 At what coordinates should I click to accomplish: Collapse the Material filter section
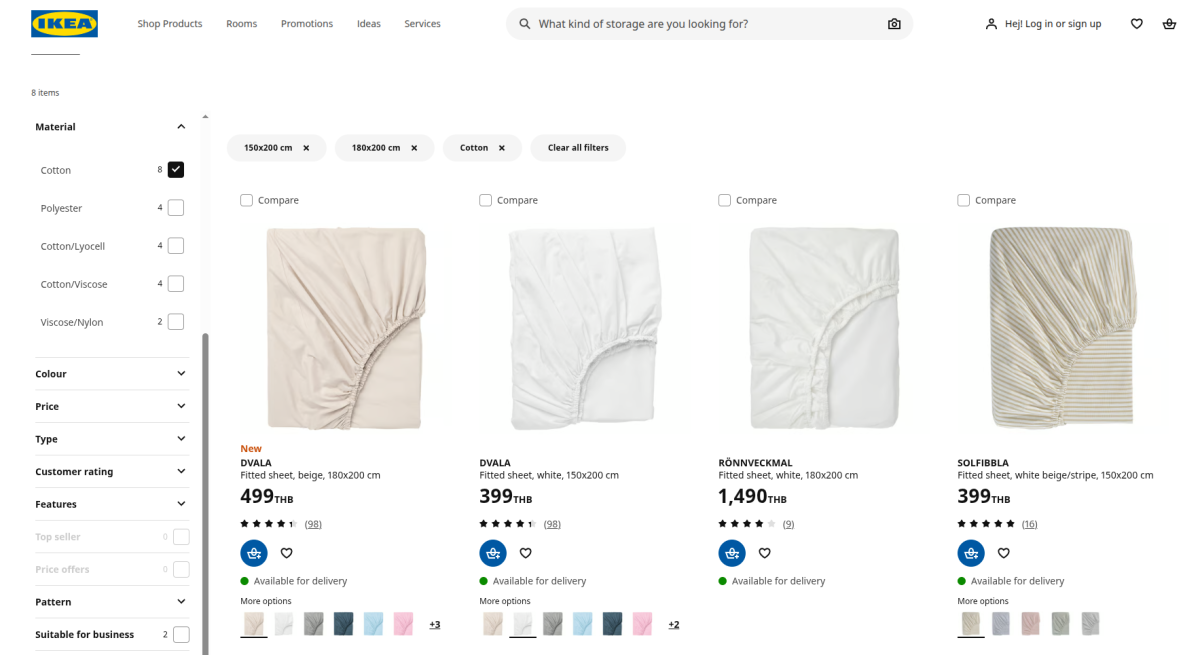(x=111, y=127)
